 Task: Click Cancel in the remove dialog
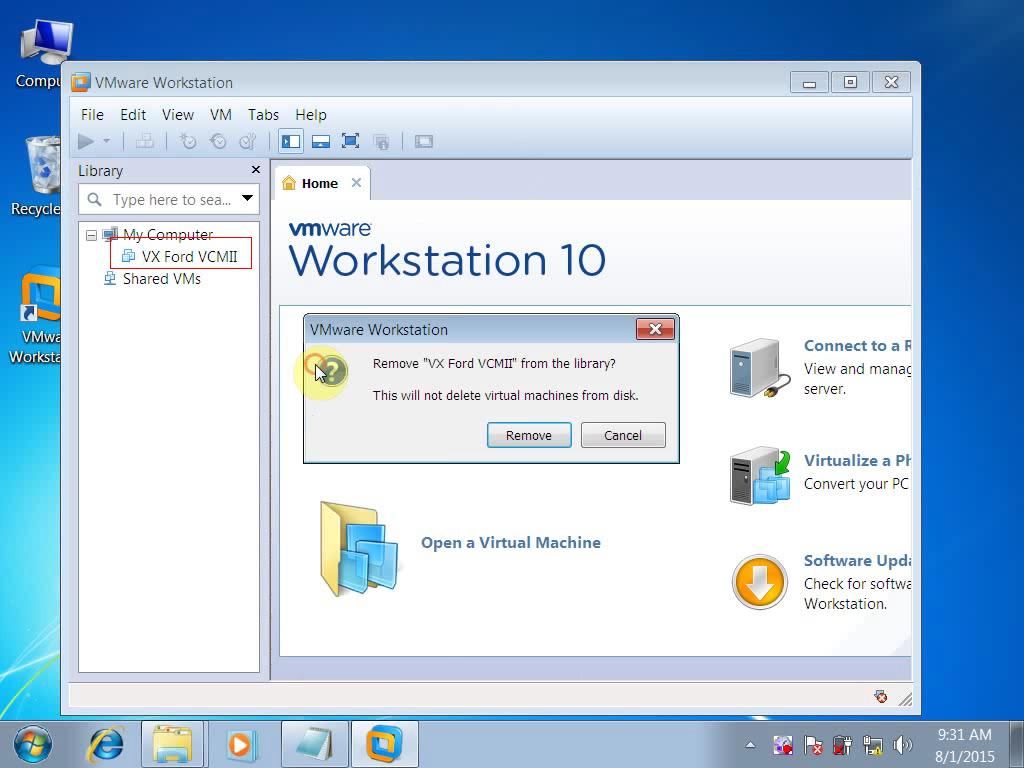point(623,435)
